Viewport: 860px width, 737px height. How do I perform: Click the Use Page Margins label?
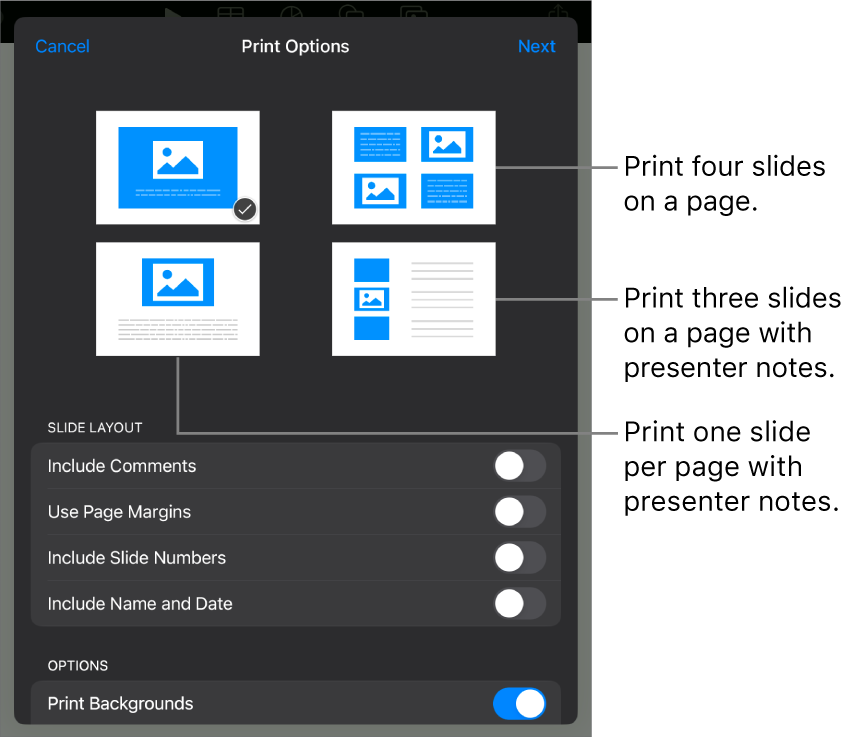pos(119,512)
